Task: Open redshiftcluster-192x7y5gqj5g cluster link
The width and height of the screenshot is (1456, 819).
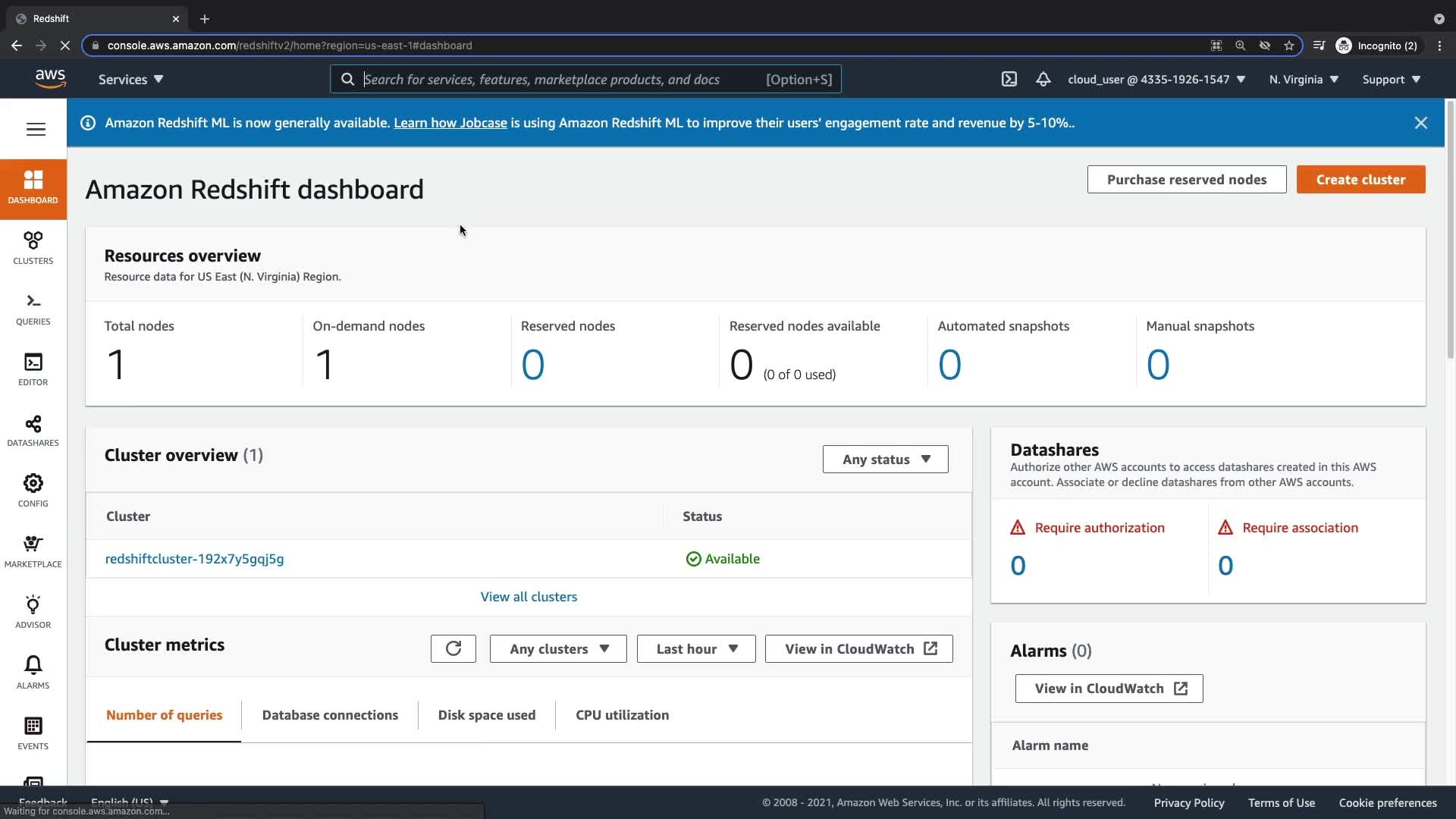Action: (x=194, y=559)
